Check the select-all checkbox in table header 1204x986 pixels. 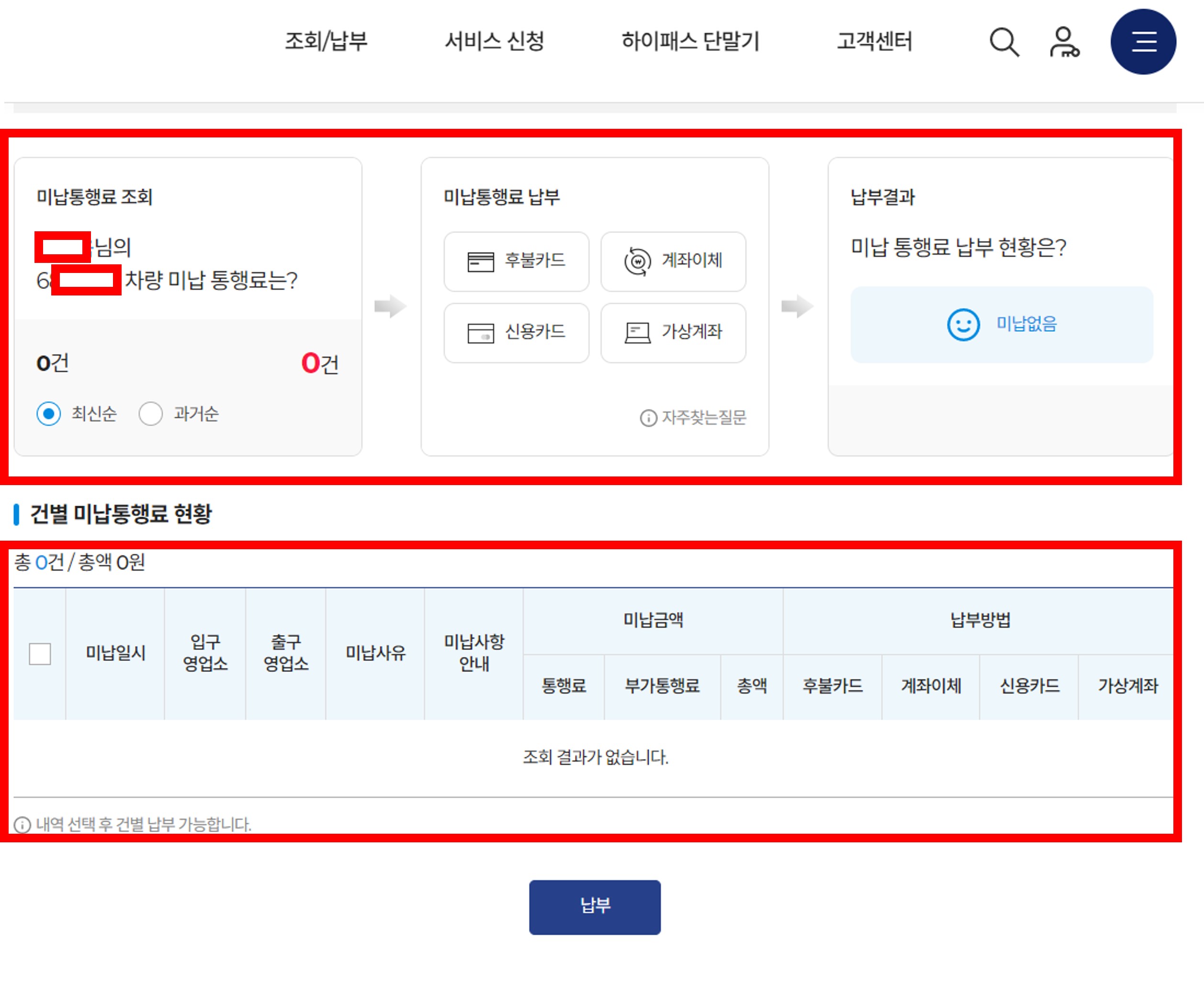coord(40,654)
